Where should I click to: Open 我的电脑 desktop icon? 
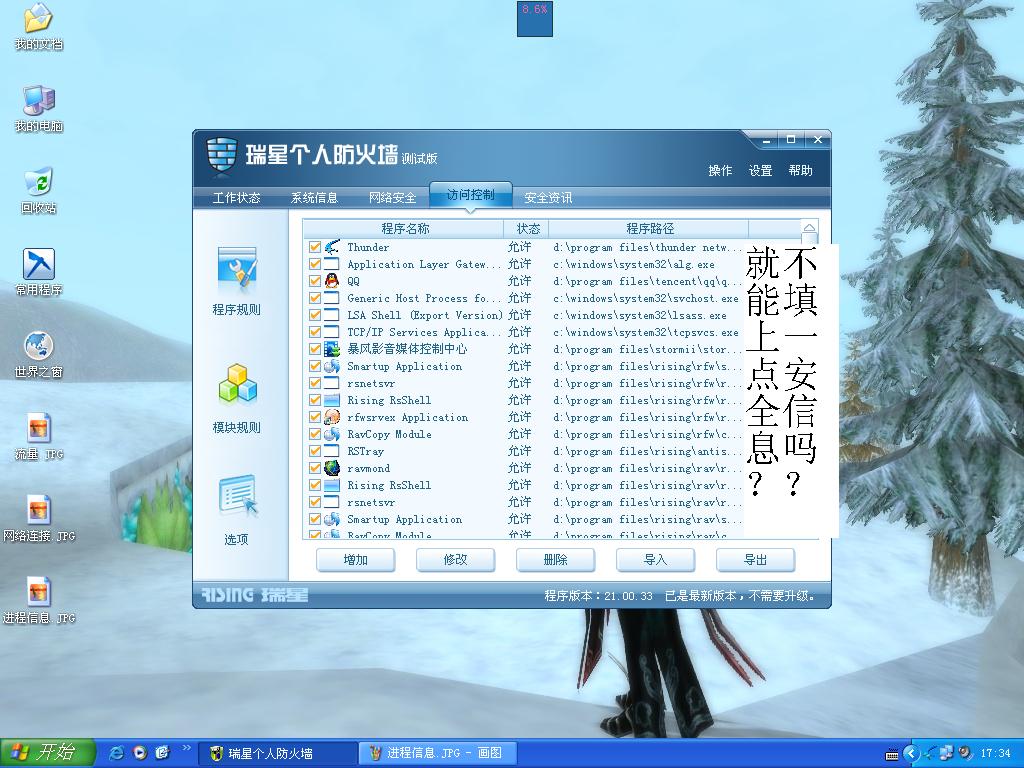[x=39, y=108]
